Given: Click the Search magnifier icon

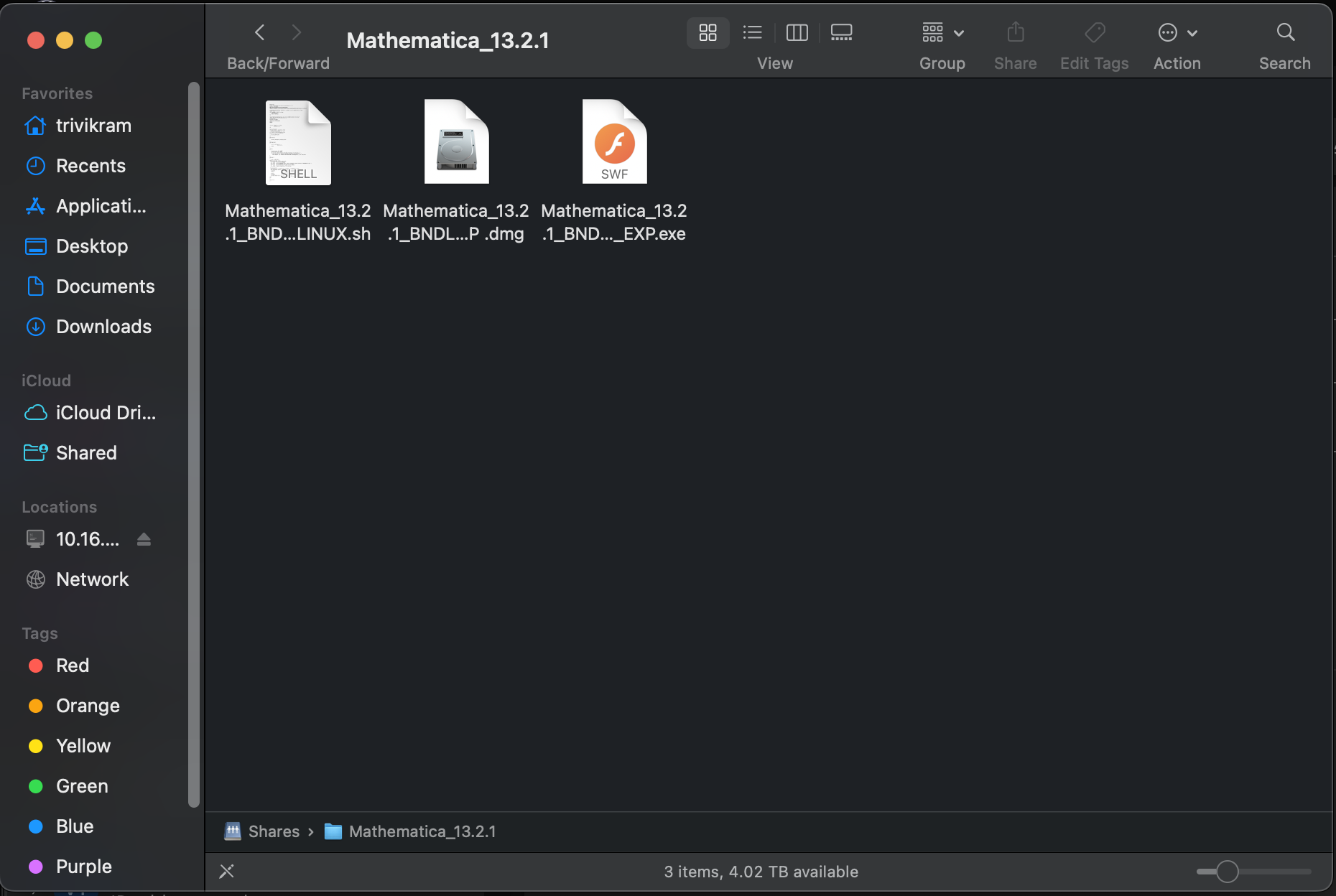Looking at the screenshot, I should 1285,32.
